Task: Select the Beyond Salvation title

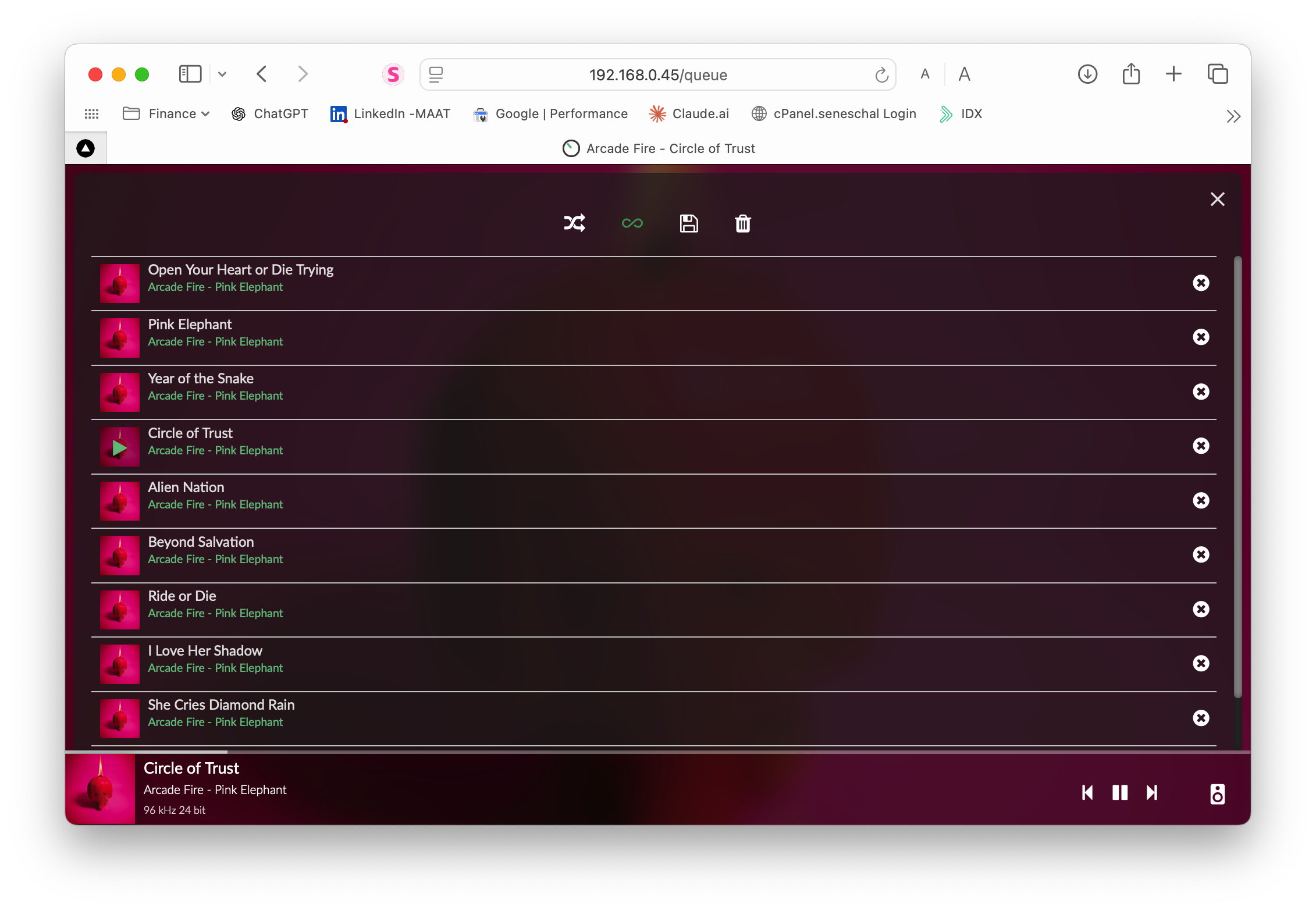Action: click(201, 542)
